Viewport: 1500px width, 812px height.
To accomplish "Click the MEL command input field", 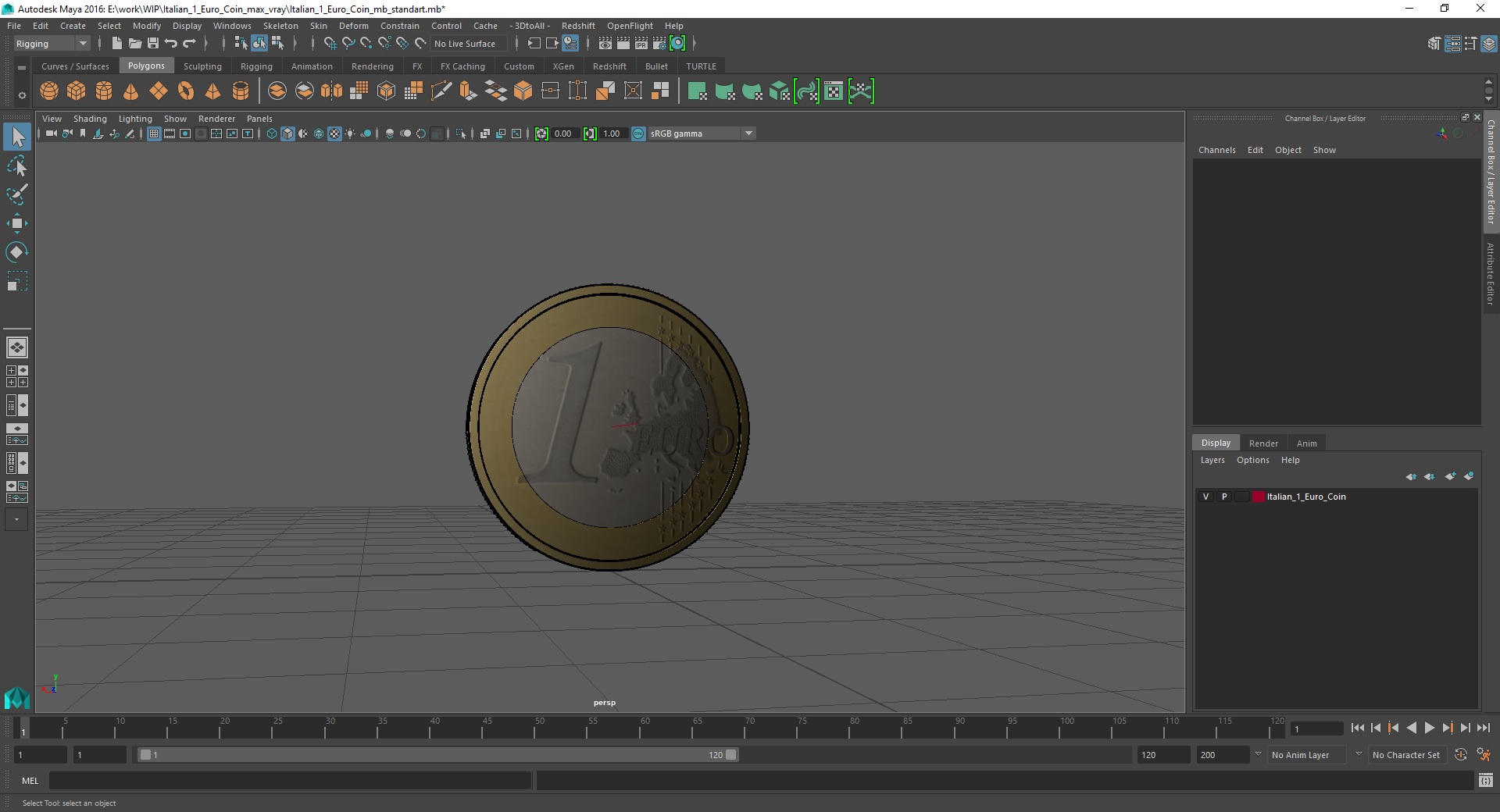I will tap(291, 780).
